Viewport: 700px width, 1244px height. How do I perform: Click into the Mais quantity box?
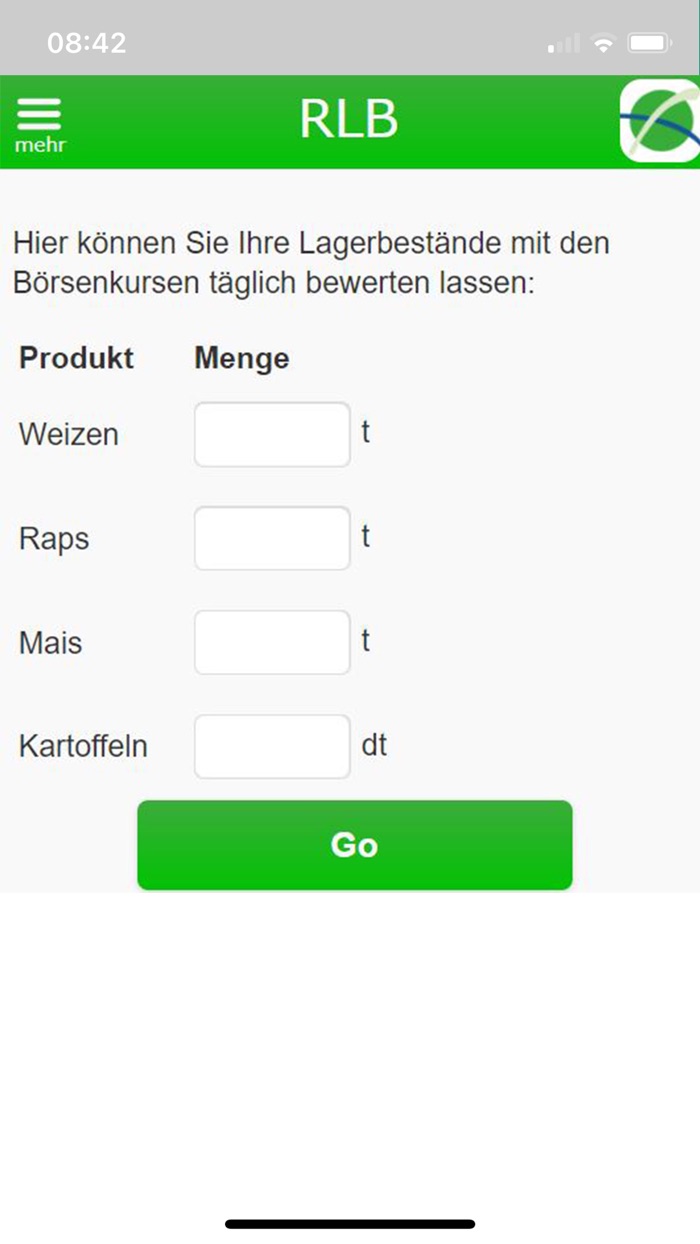coord(272,642)
